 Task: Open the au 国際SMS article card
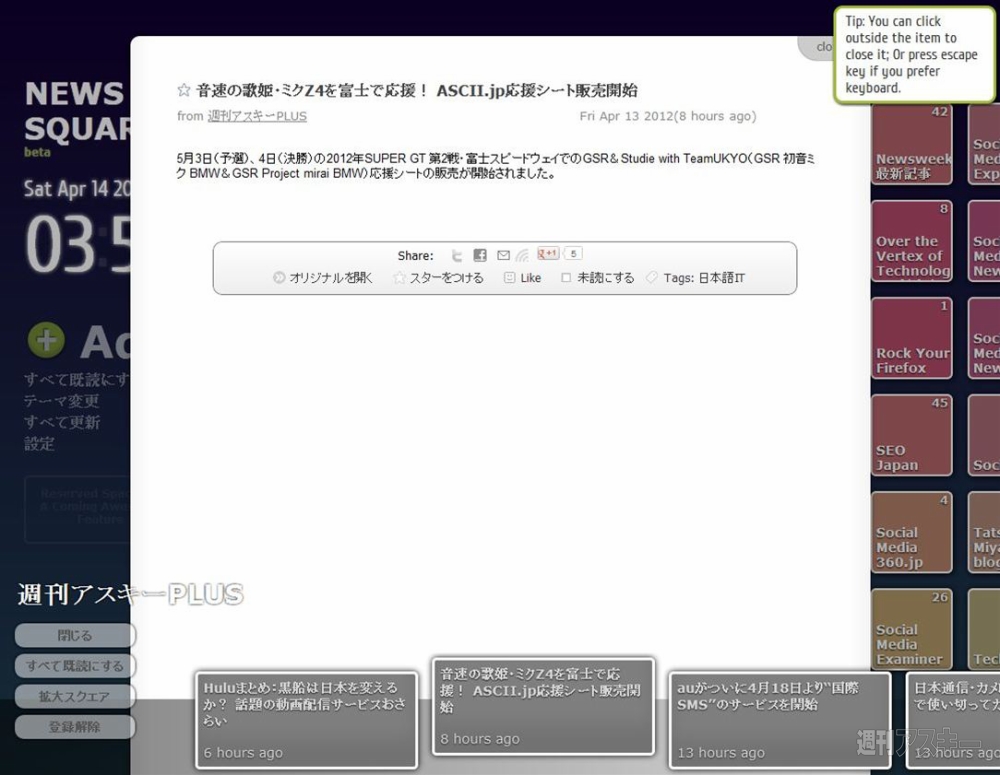tap(780, 720)
